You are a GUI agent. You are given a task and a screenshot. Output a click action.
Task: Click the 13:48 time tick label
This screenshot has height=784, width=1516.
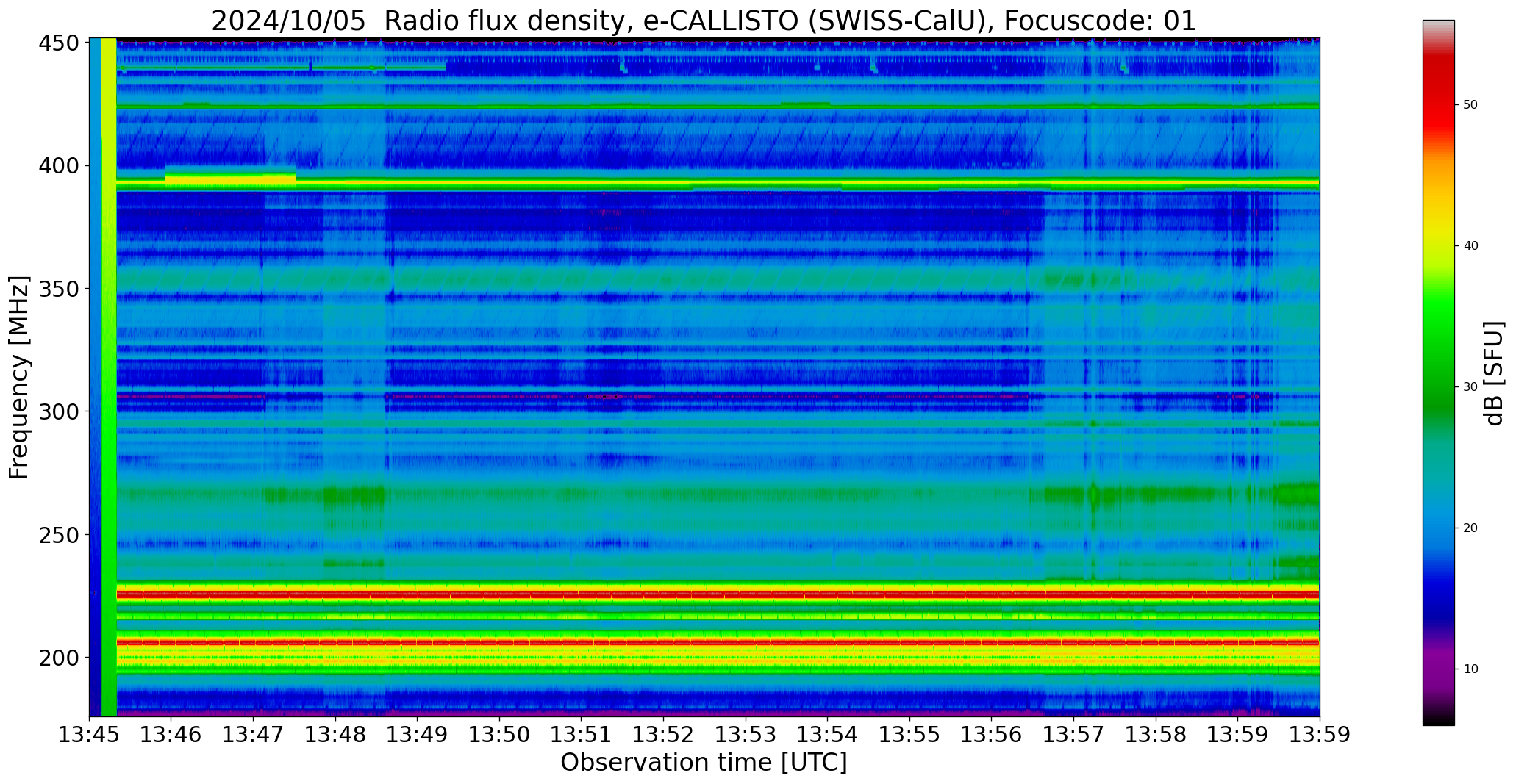(x=336, y=735)
